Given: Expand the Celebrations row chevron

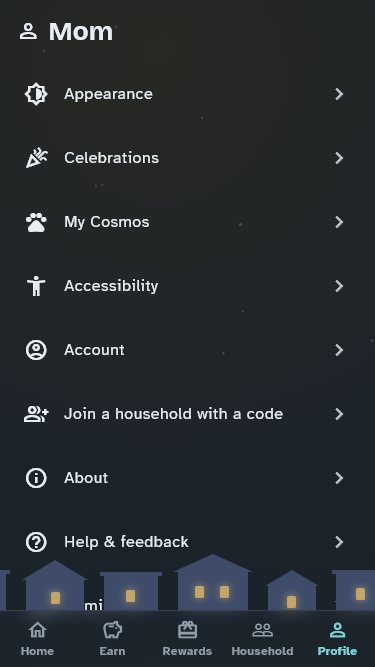Looking at the screenshot, I should coord(339,158).
